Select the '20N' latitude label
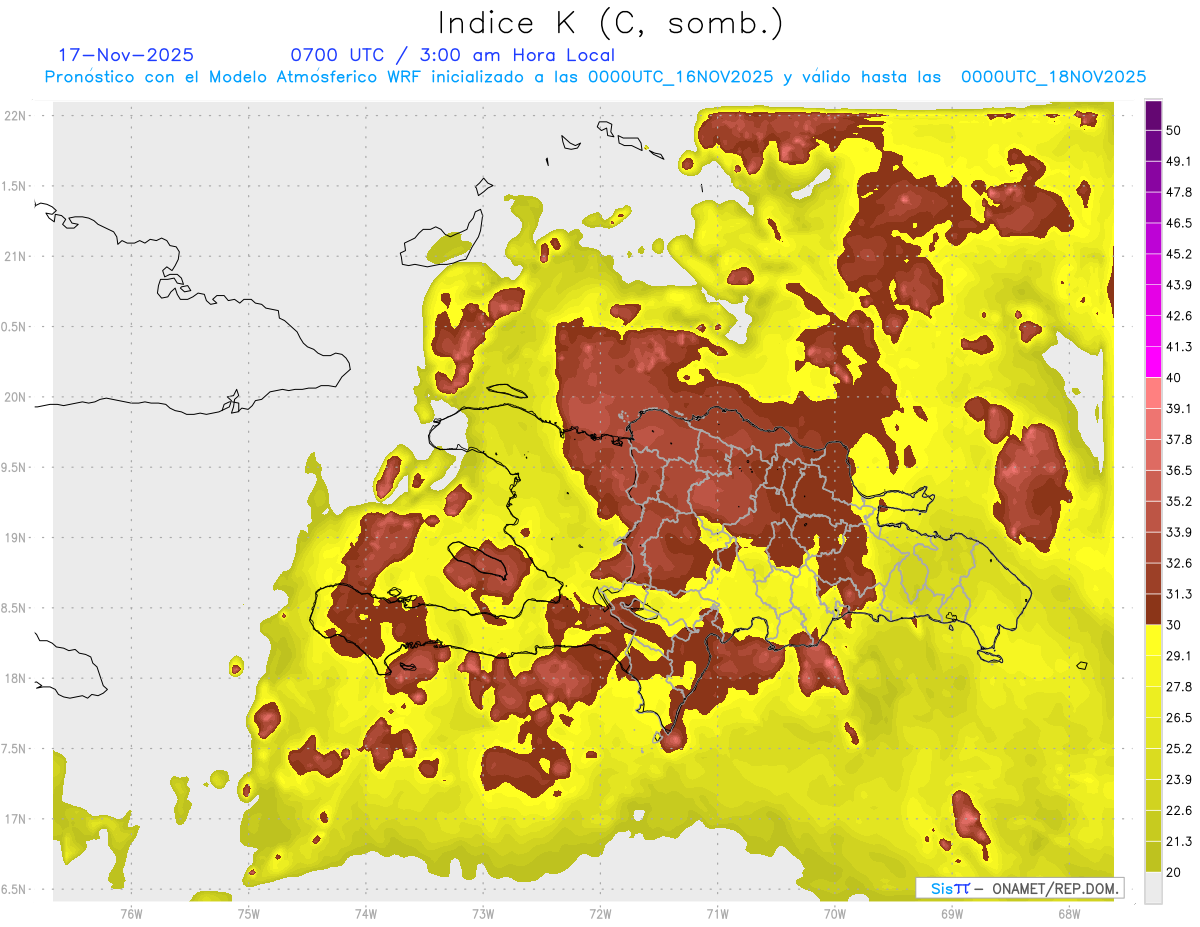The width and height of the screenshot is (1200, 927). 14,397
